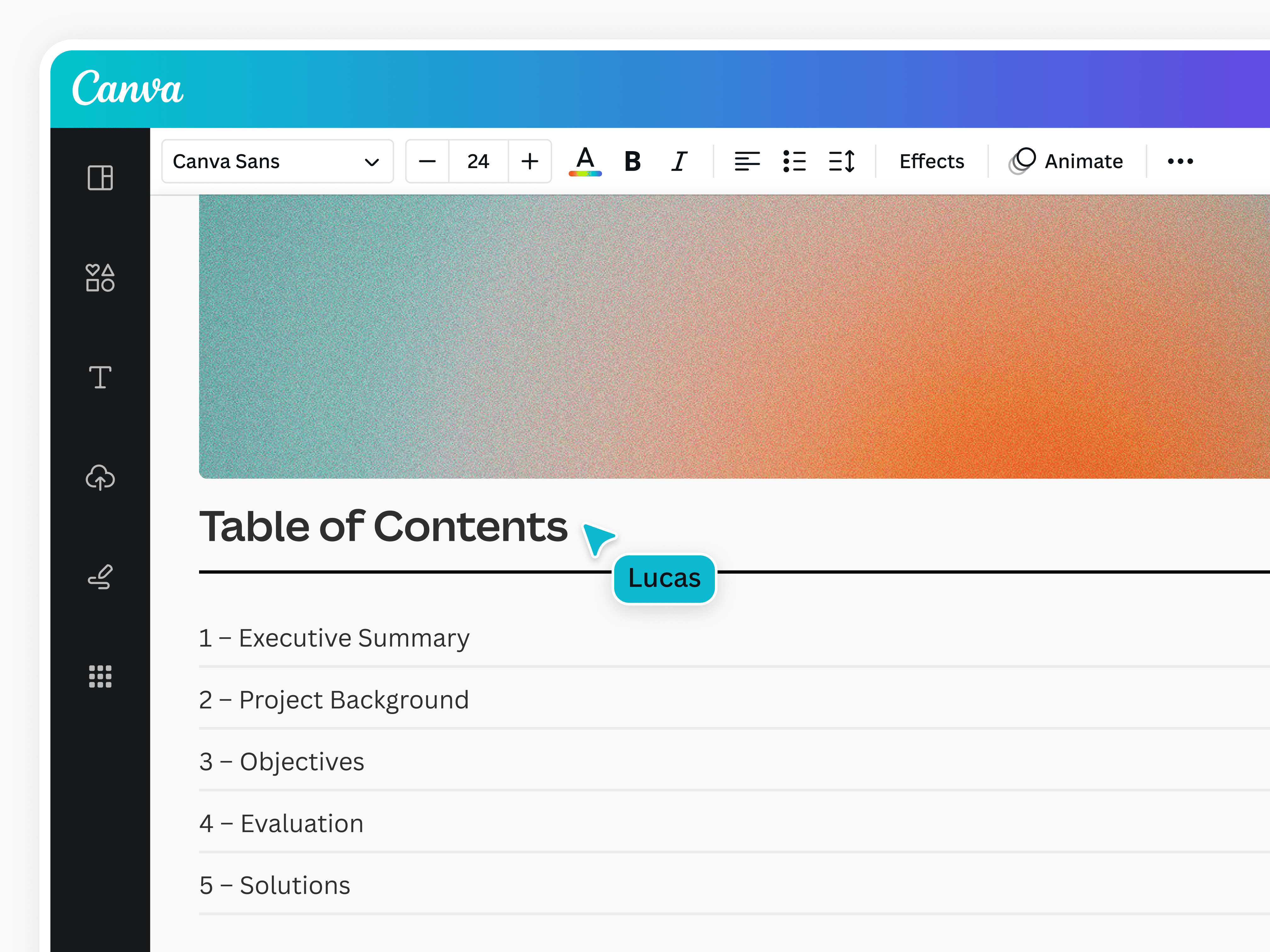The image size is (1270, 952).
Task: Click the Canva logo
Action: click(128, 88)
